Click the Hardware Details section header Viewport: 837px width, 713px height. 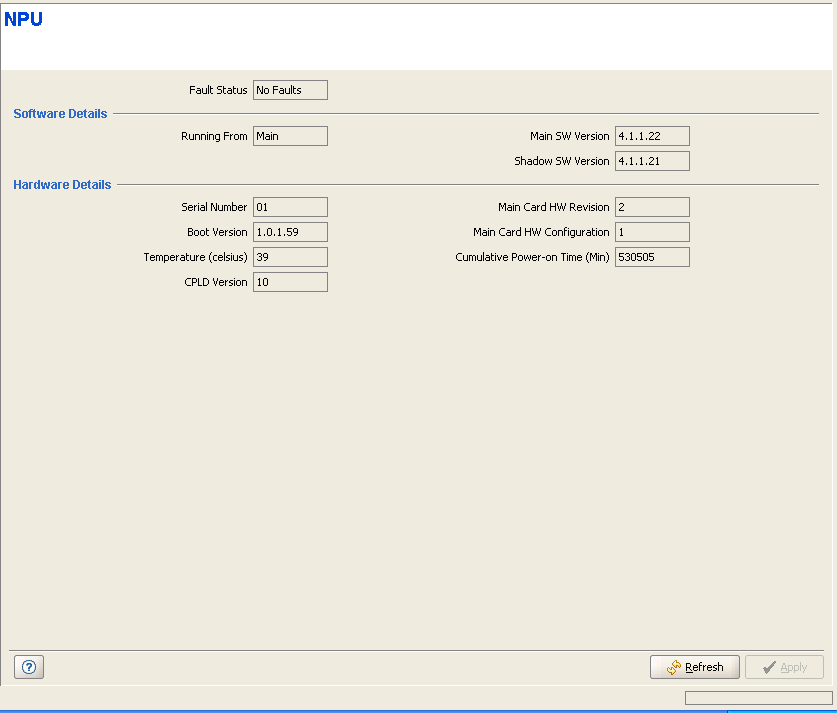[62, 185]
